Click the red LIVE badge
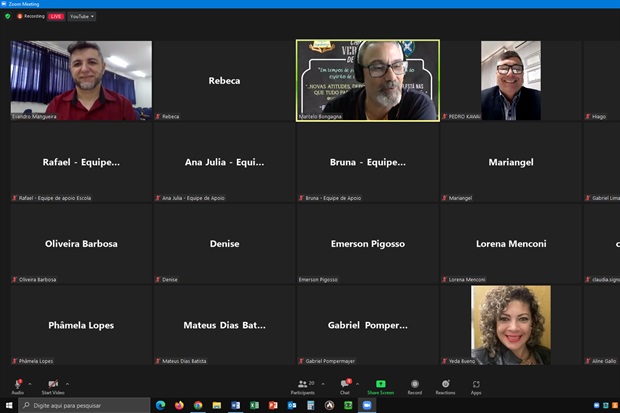The width and height of the screenshot is (620, 413). (56, 17)
